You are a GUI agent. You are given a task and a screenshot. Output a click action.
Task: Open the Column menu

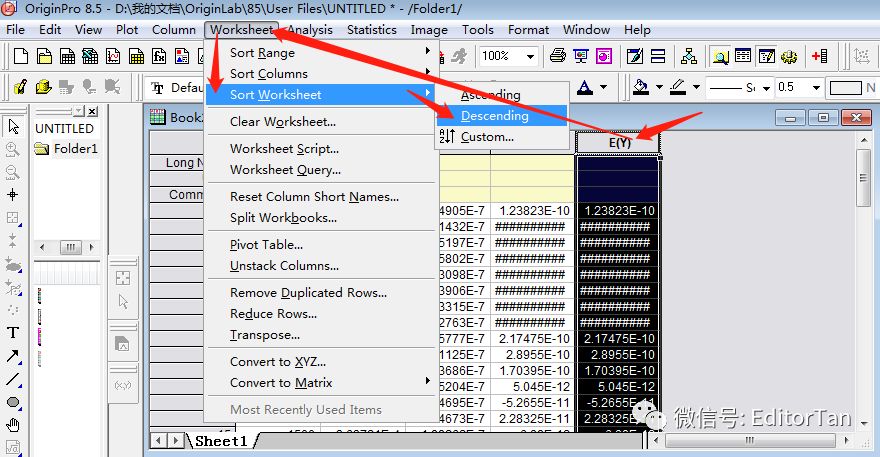(174, 30)
